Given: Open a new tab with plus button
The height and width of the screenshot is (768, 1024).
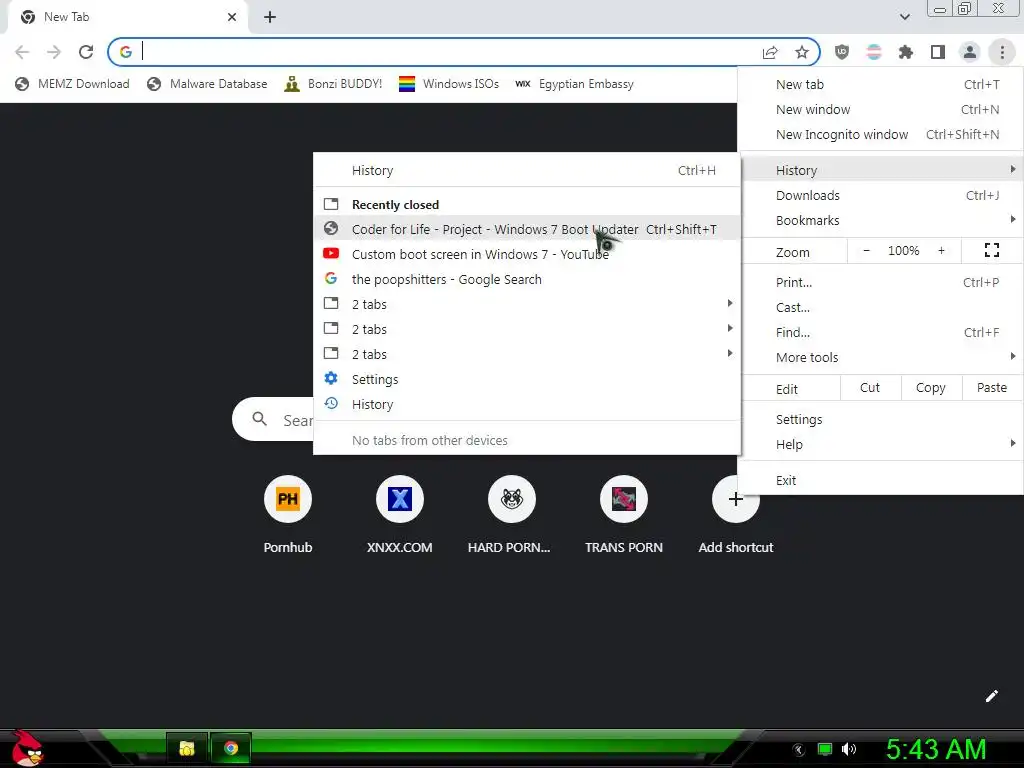Looking at the screenshot, I should pos(270,17).
